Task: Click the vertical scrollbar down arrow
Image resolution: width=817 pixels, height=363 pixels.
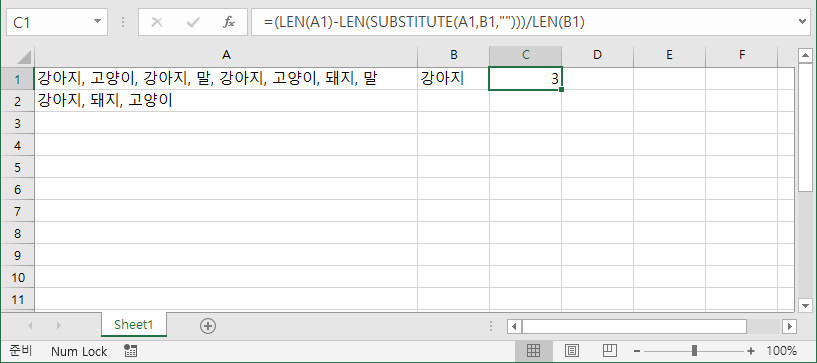Action: 805,306
